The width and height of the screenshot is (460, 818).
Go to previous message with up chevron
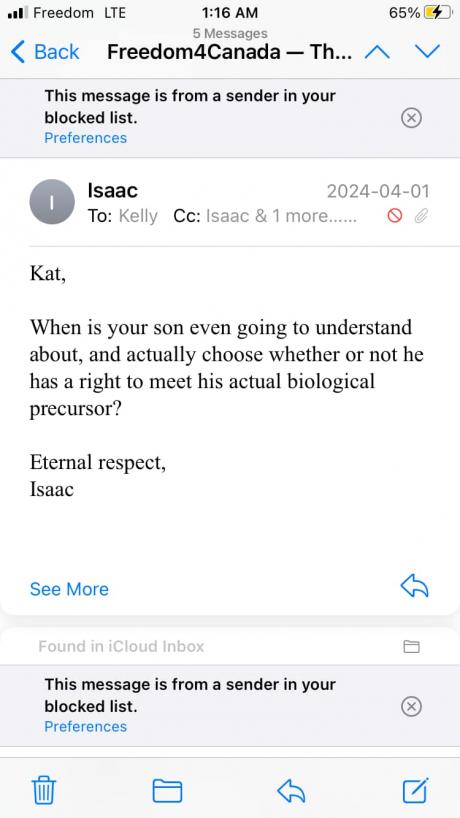[x=377, y=52]
